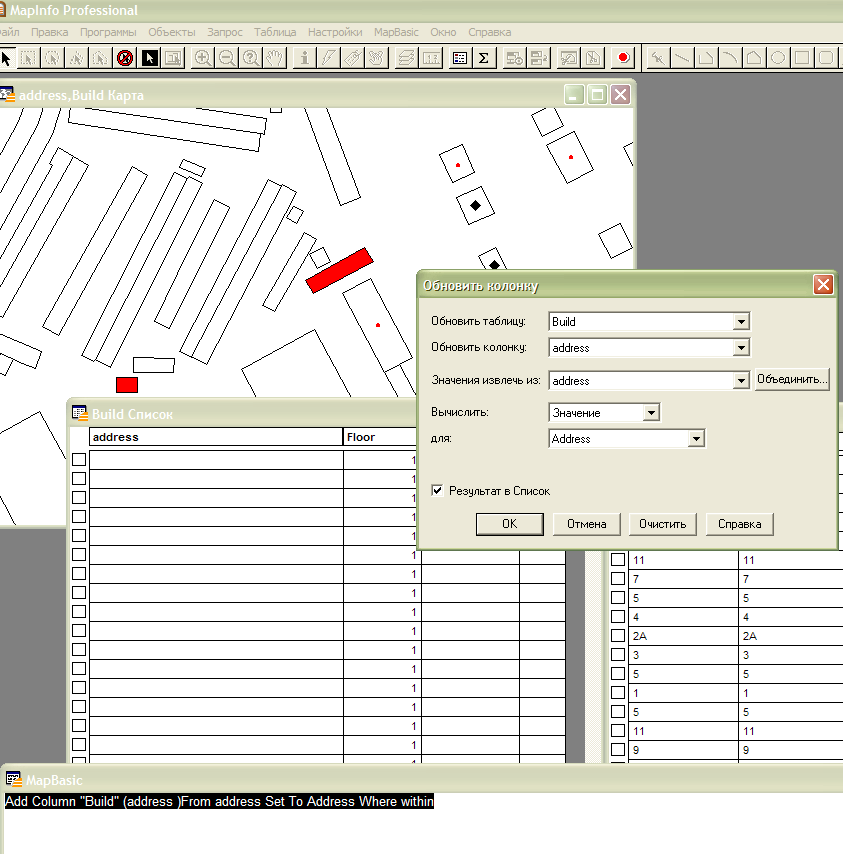Select the Zoom In tool
The height and width of the screenshot is (854, 843).
pyautogui.click(x=203, y=58)
